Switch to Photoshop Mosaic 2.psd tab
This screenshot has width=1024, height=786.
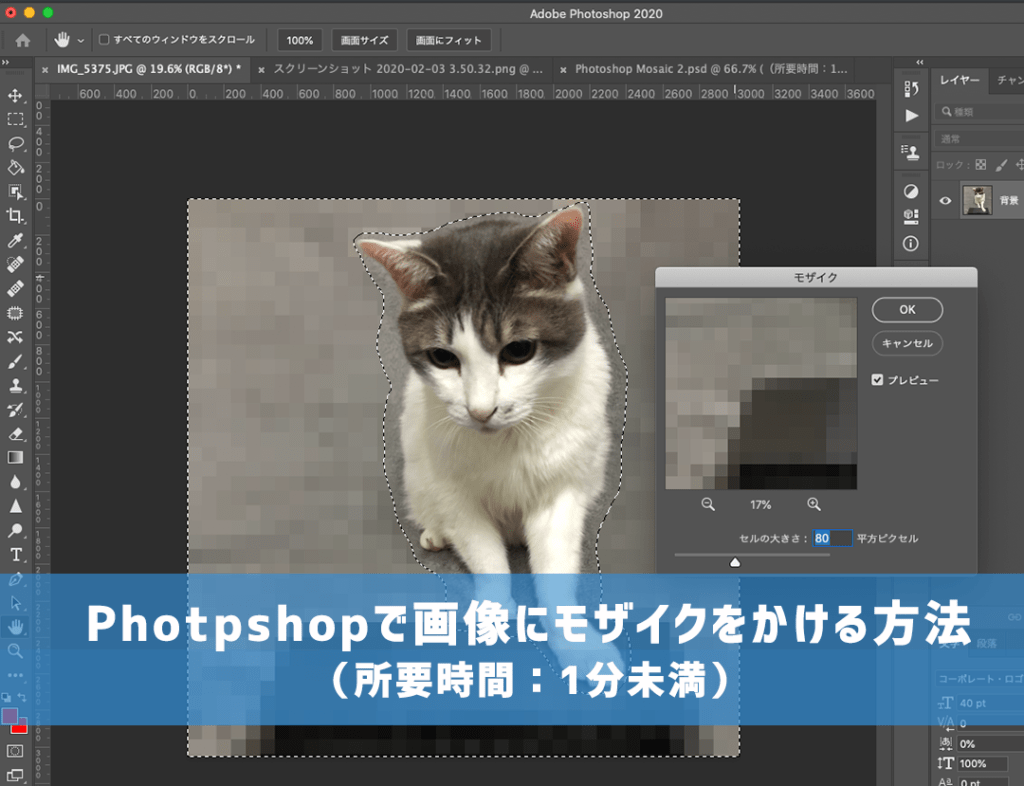click(x=711, y=69)
